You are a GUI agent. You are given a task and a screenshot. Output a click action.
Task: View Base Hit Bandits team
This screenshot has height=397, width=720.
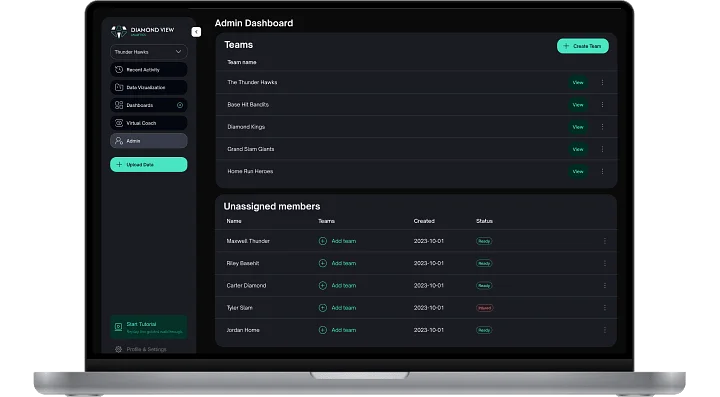(x=578, y=105)
